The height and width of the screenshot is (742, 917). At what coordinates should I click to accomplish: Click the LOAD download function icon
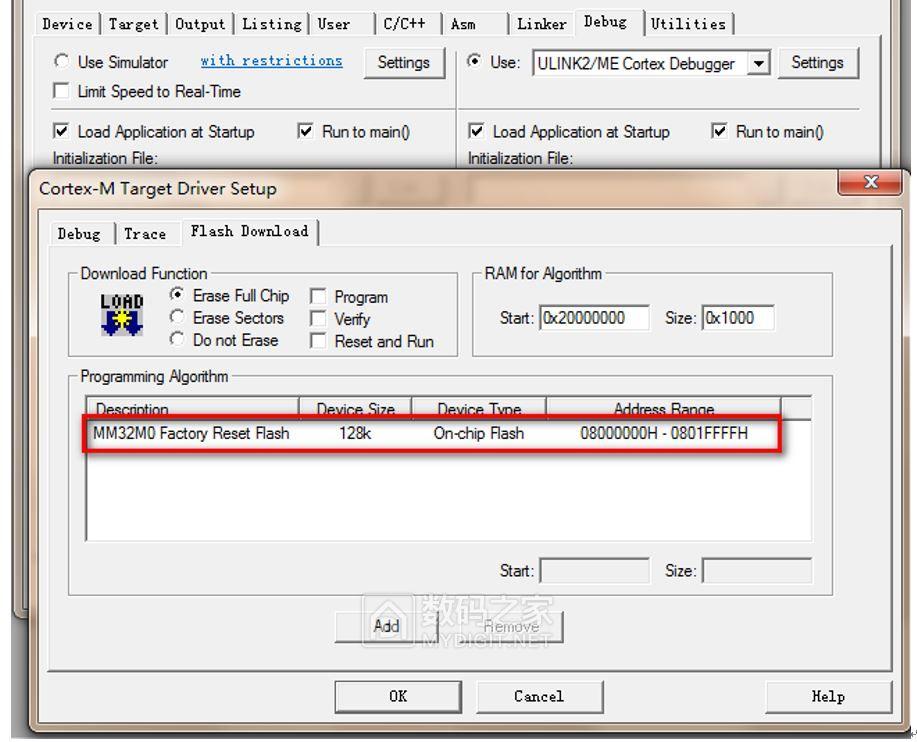pyautogui.click(x=122, y=315)
